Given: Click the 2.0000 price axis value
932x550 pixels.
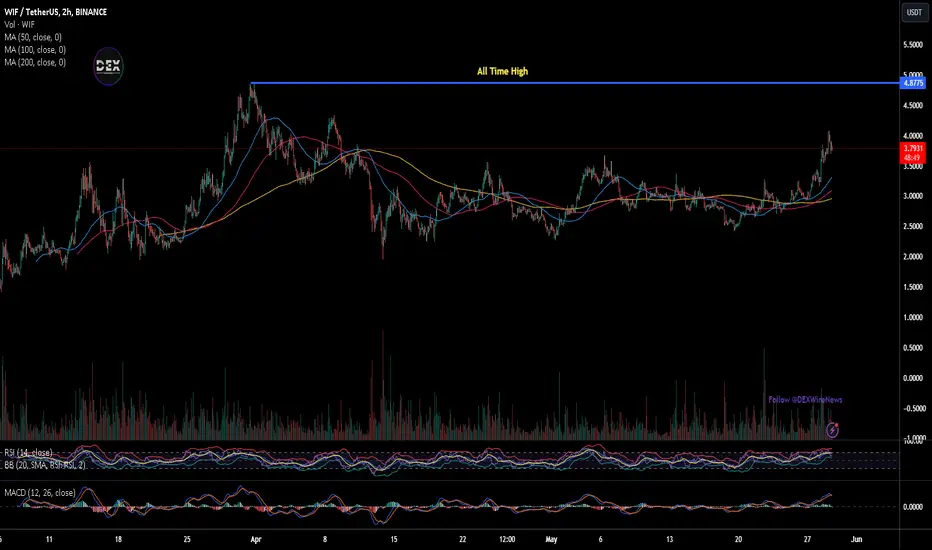Looking at the screenshot, I should pos(913,257).
